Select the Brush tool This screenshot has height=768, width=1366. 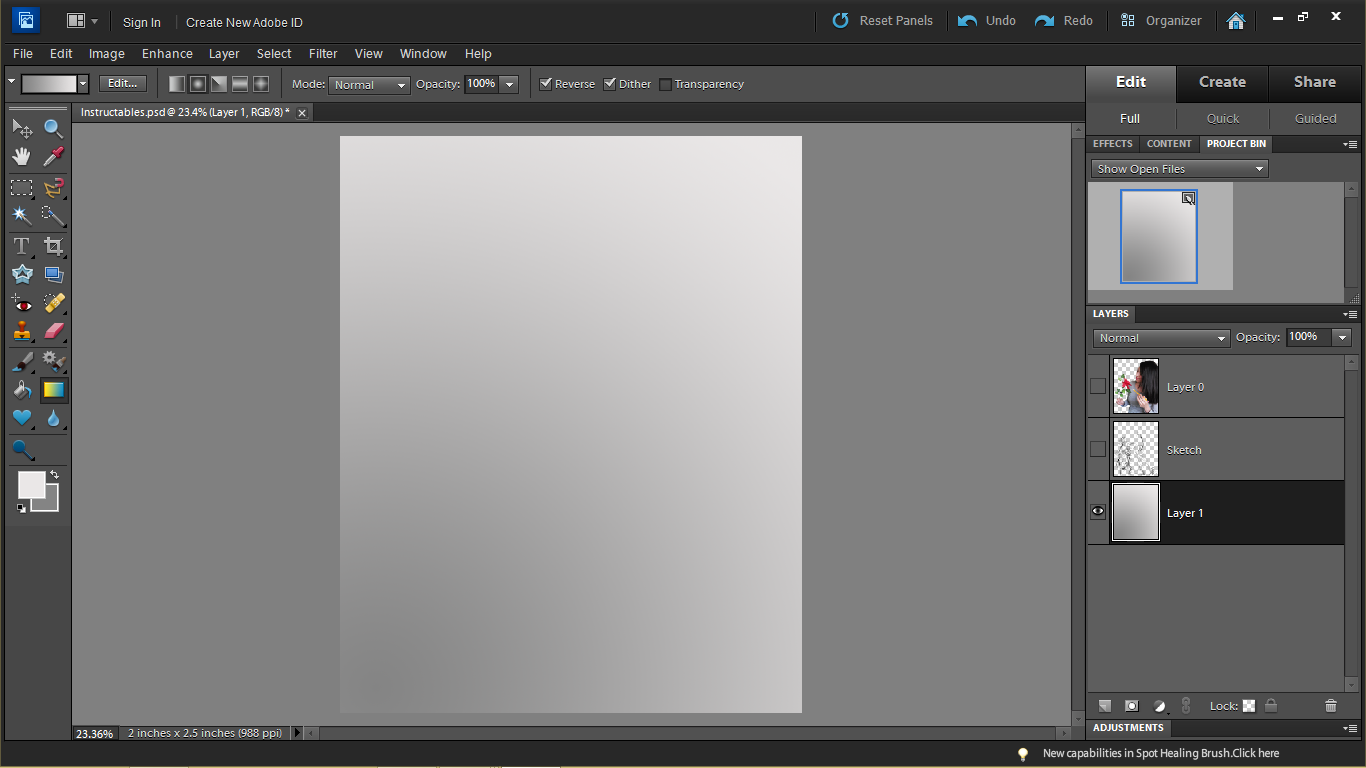[22, 362]
